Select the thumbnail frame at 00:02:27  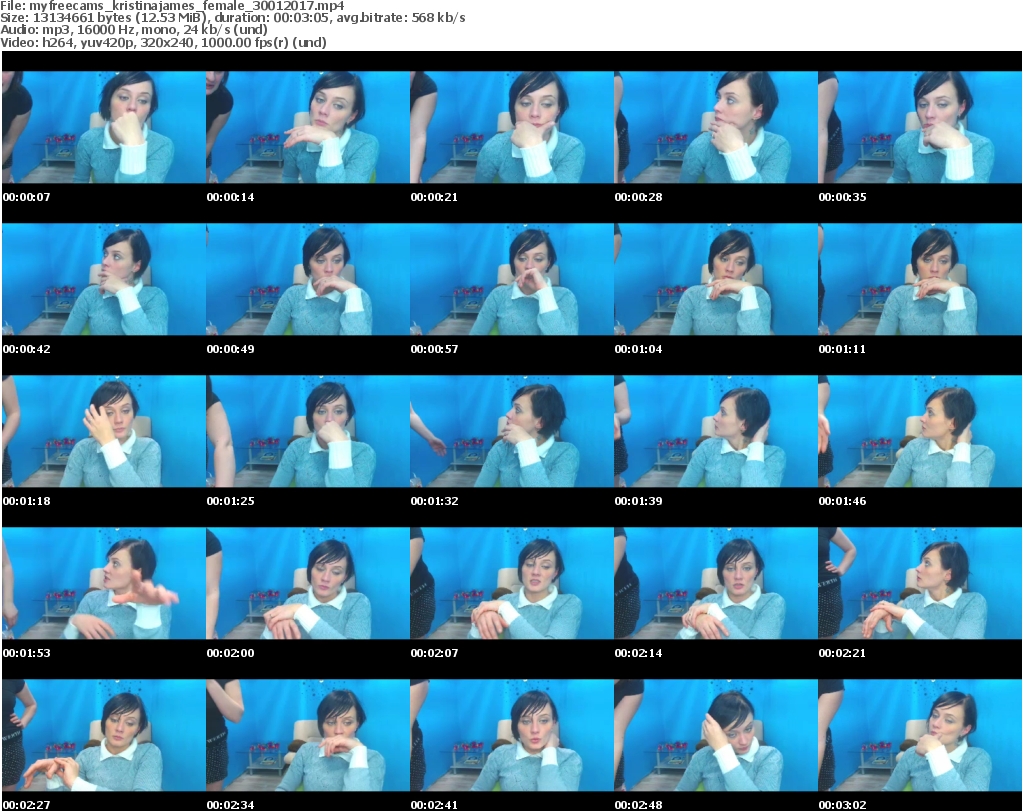104,736
